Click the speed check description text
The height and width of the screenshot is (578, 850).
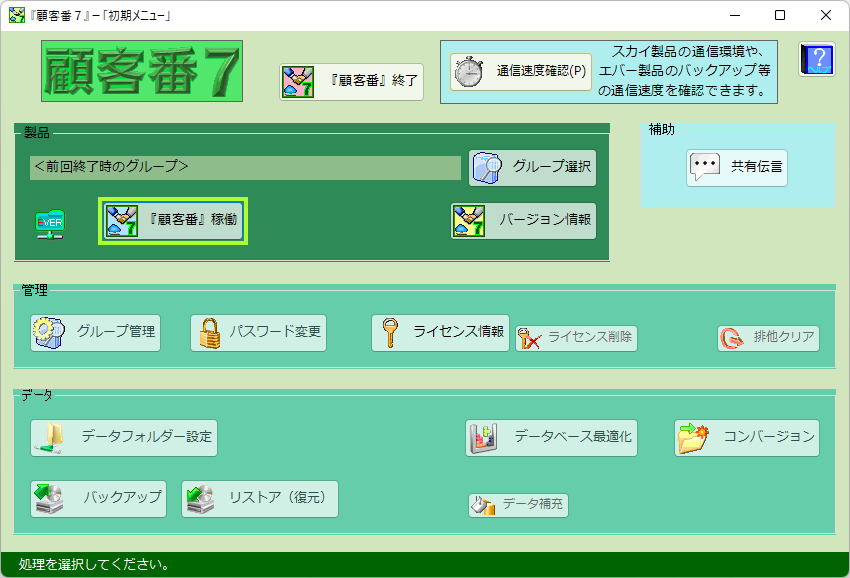[684, 71]
